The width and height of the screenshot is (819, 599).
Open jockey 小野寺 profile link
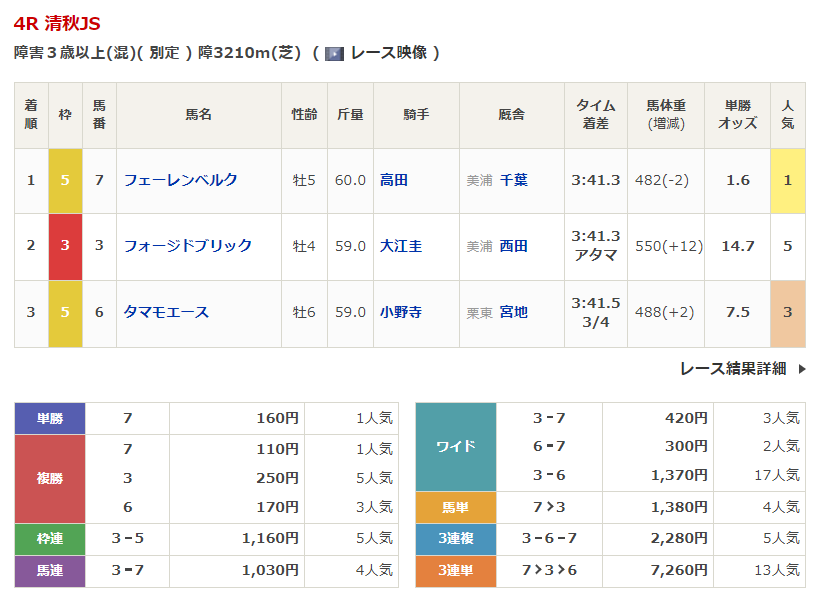[401, 312]
